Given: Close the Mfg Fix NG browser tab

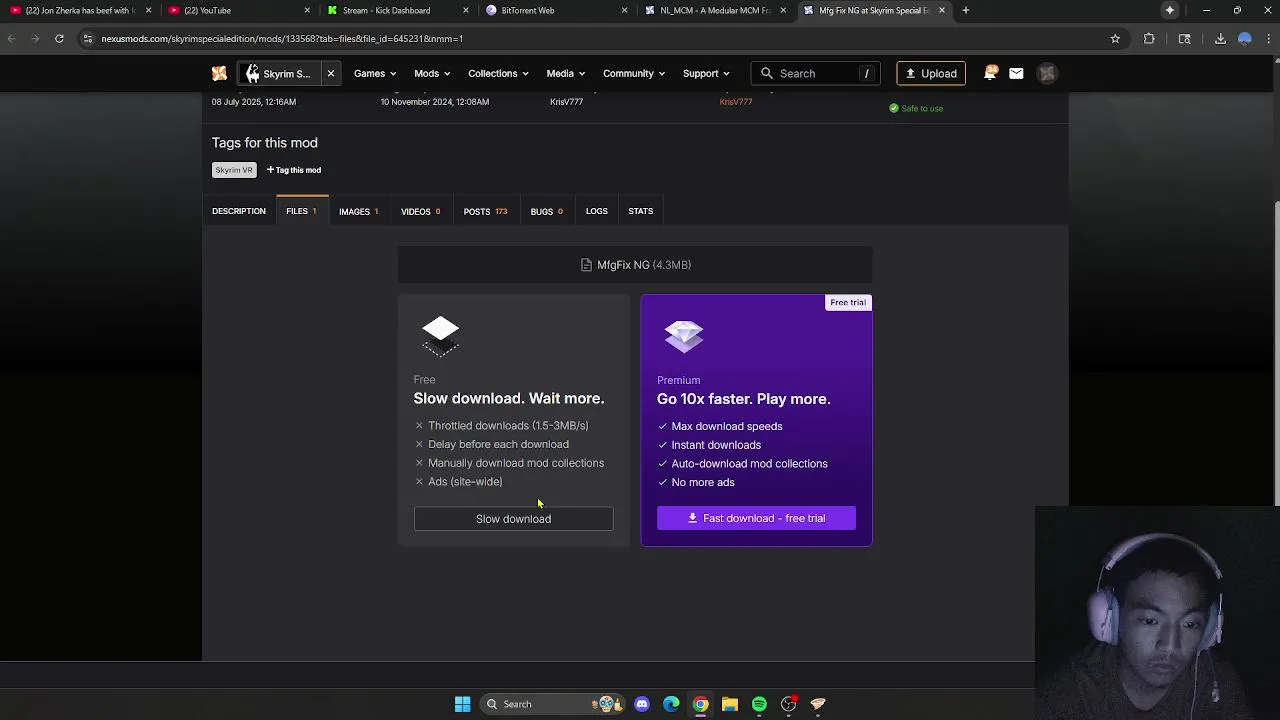Looking at the screenshot, I should (941, 10).
